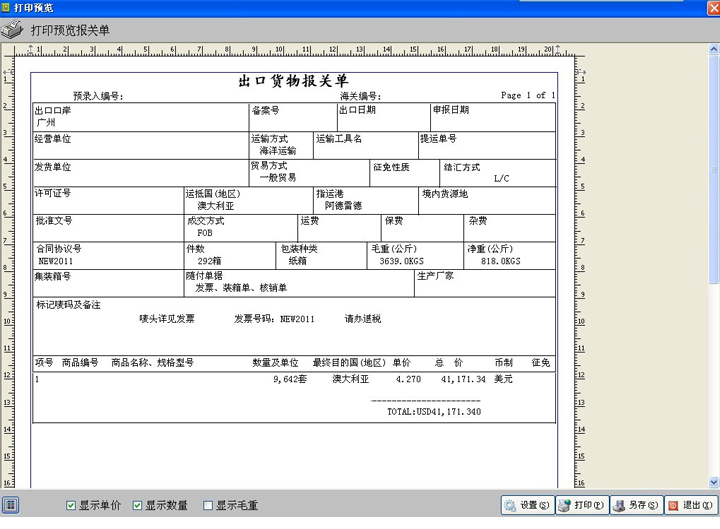
Task: Click the 许可证号 label
Action: (x=53, y=193)
